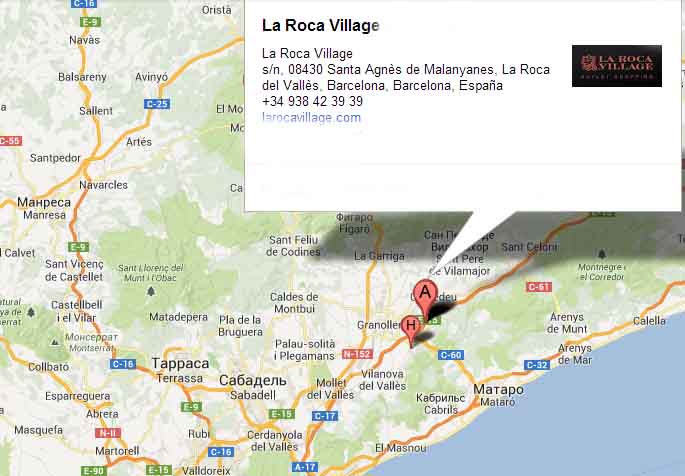
Task: Click the La Roca Village logo thumbnail
Action: [x=616, y=66]
